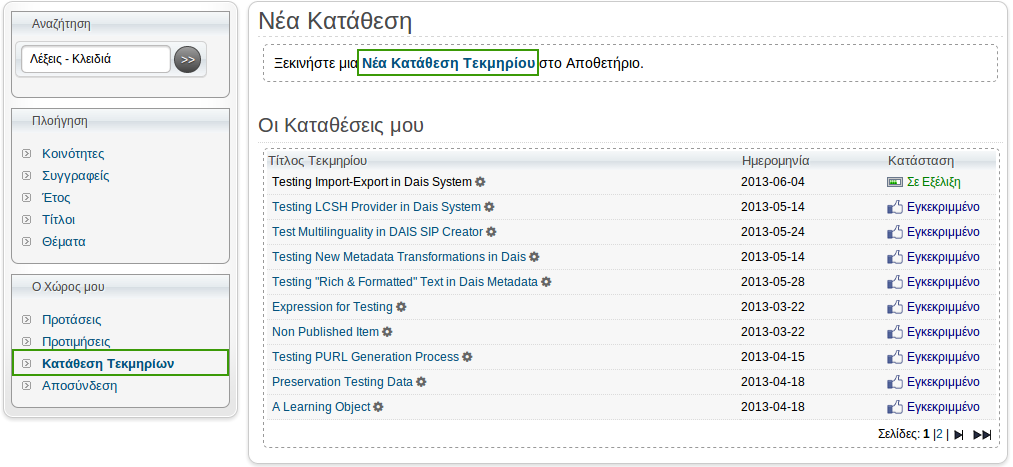Open the Προτάσεις sidebar entry
This screenshot has width=1013, height=467.
click(x=72, y=320)
